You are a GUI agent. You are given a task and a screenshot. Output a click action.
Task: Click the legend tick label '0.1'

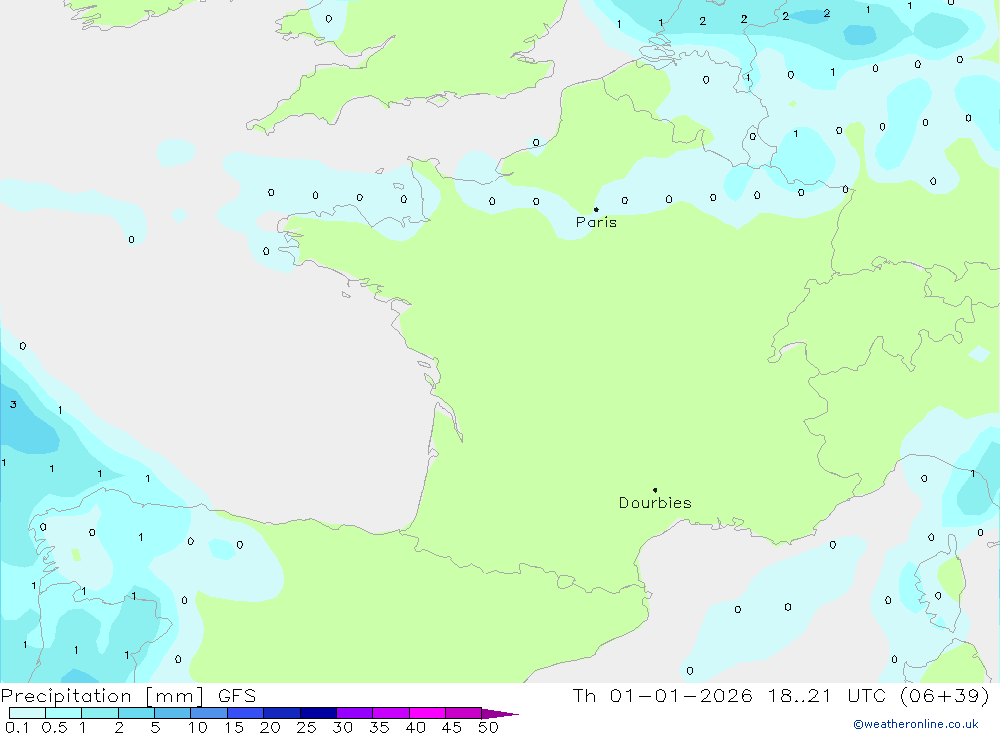[17, 727]
